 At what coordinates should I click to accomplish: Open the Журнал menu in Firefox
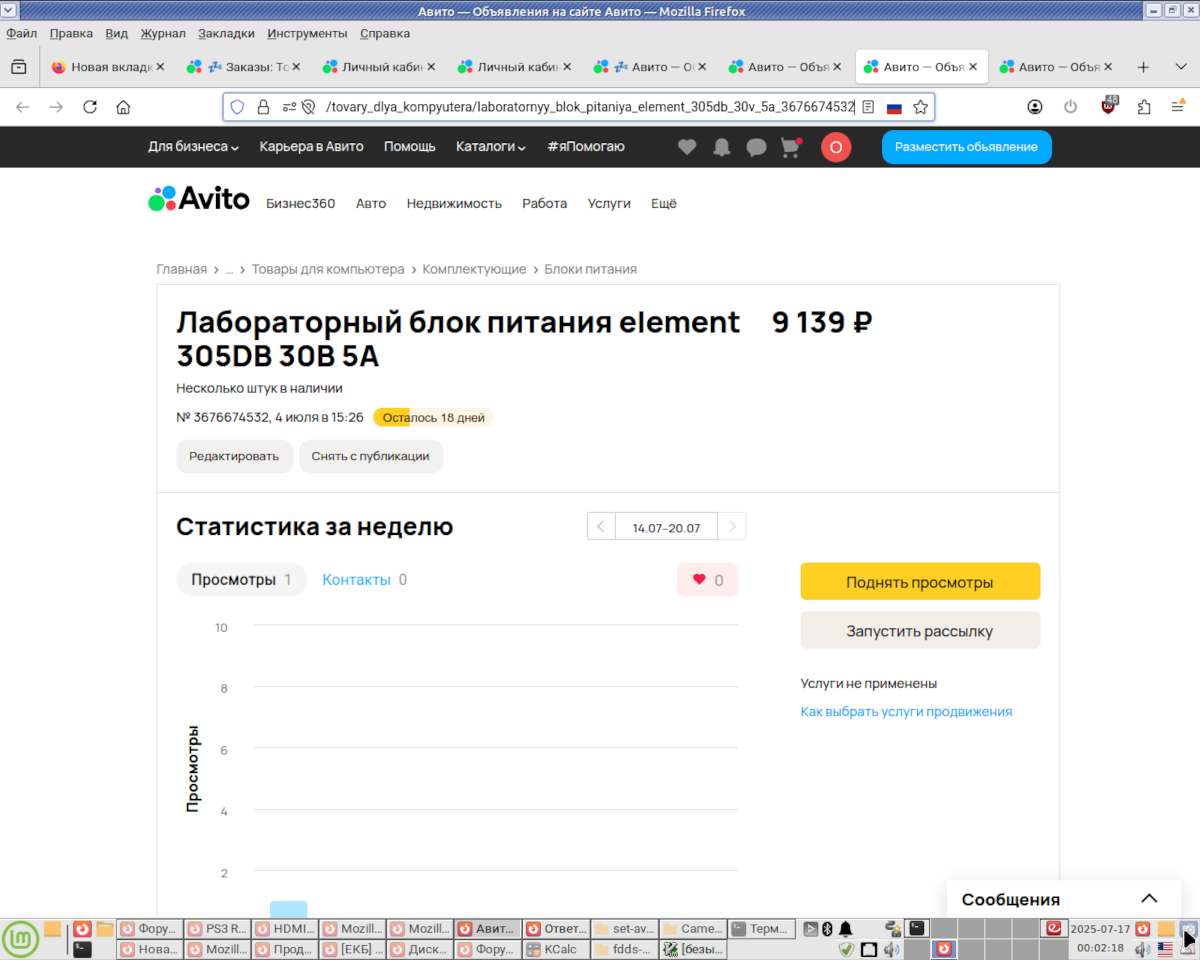pos(163,33)
